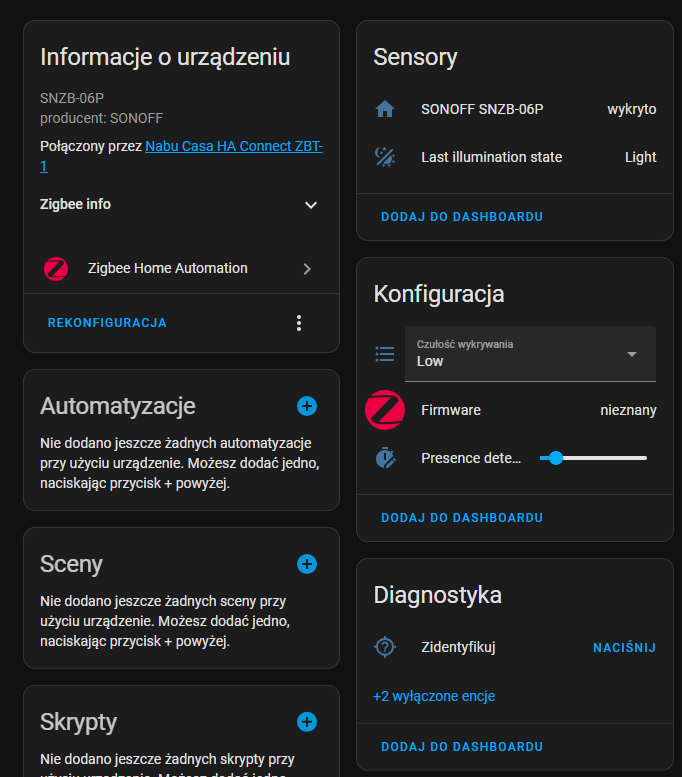
Task: Click the Presence detection timer icon
Action: [x=385, y=458]
